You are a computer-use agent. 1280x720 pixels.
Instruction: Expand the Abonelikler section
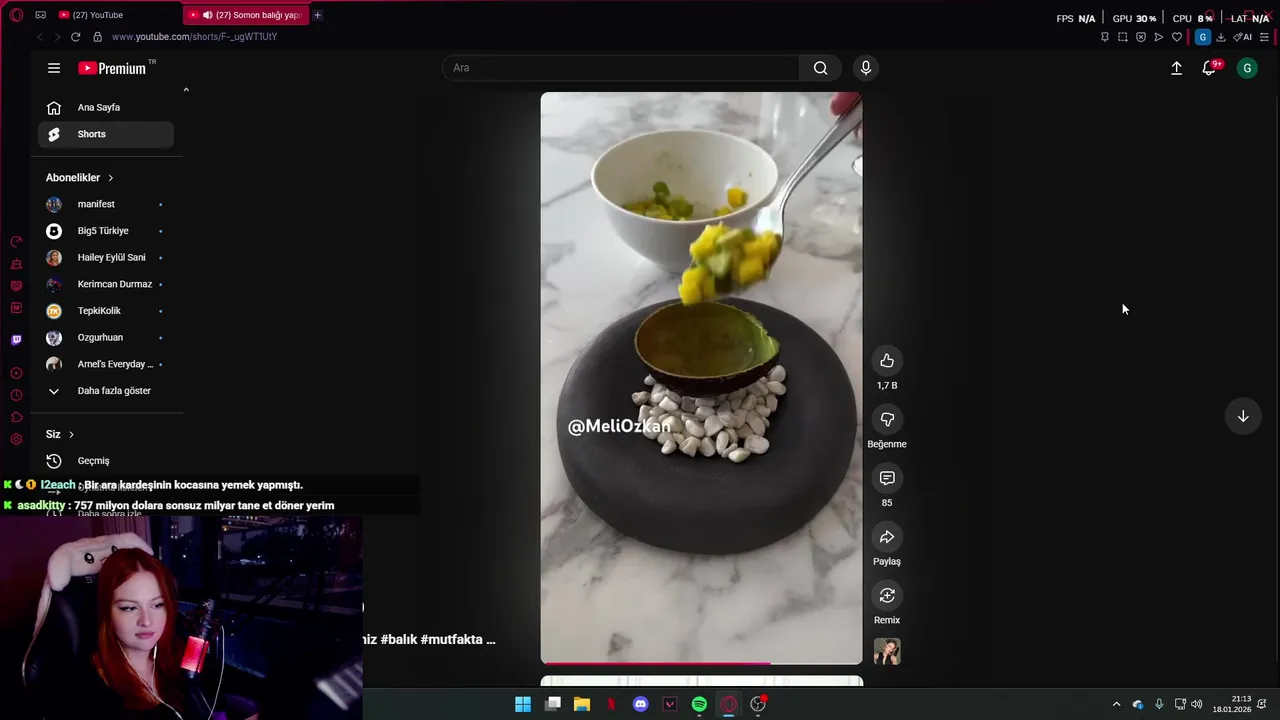coord(80,177)
